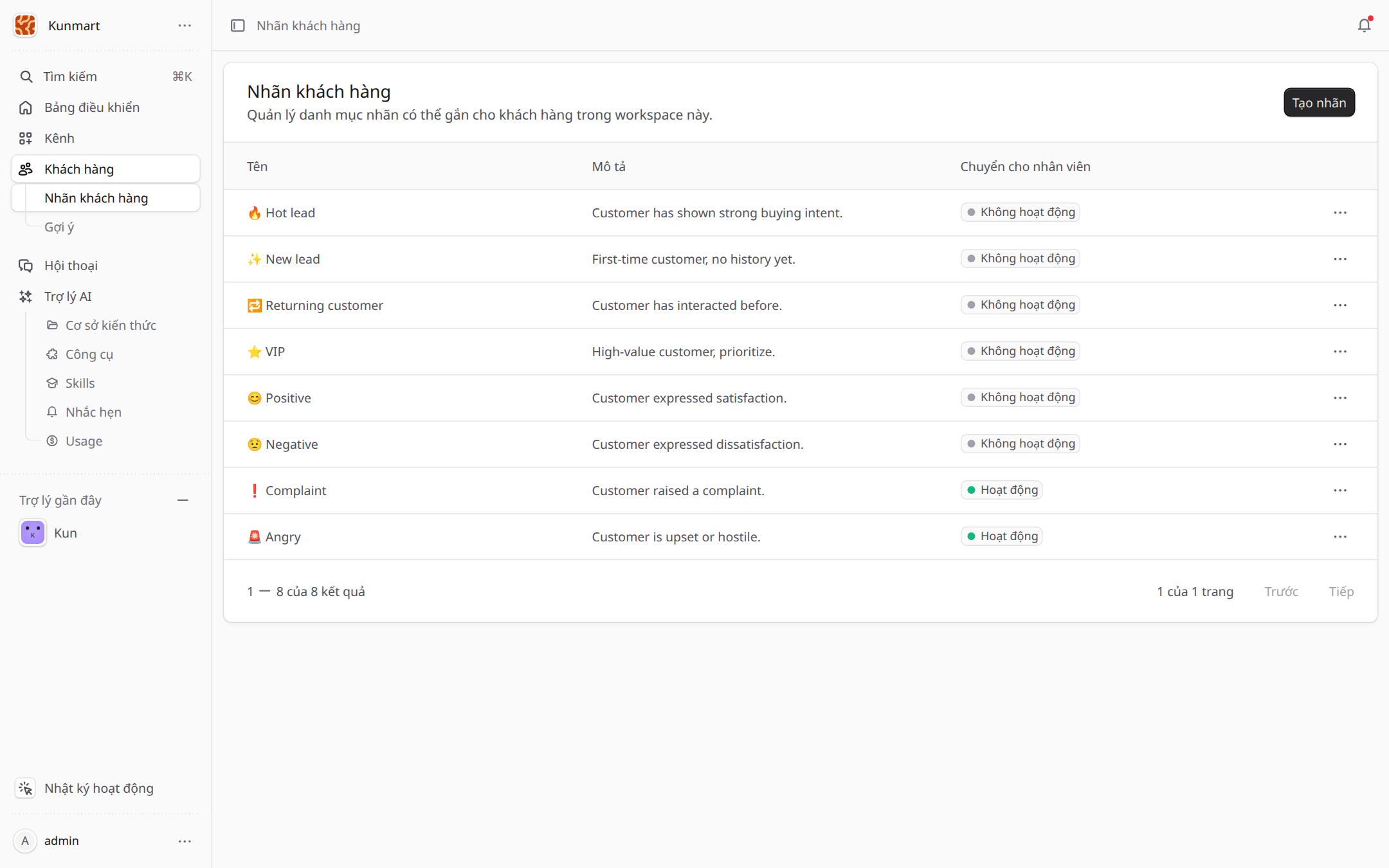Click VIP Không hoạt động badge

(x=1021, y=351)
